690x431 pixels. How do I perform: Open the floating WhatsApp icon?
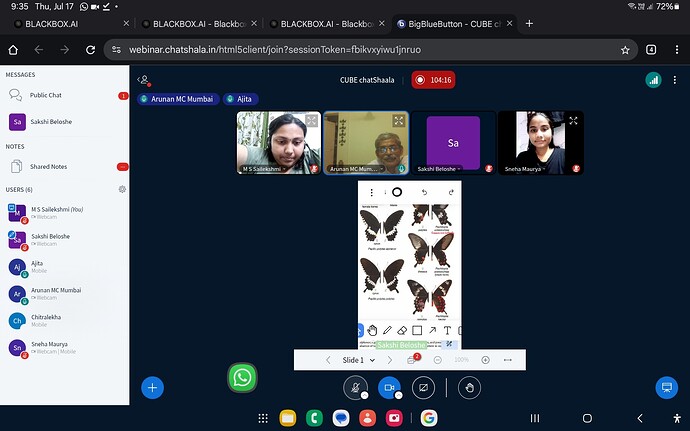(242, 377)
